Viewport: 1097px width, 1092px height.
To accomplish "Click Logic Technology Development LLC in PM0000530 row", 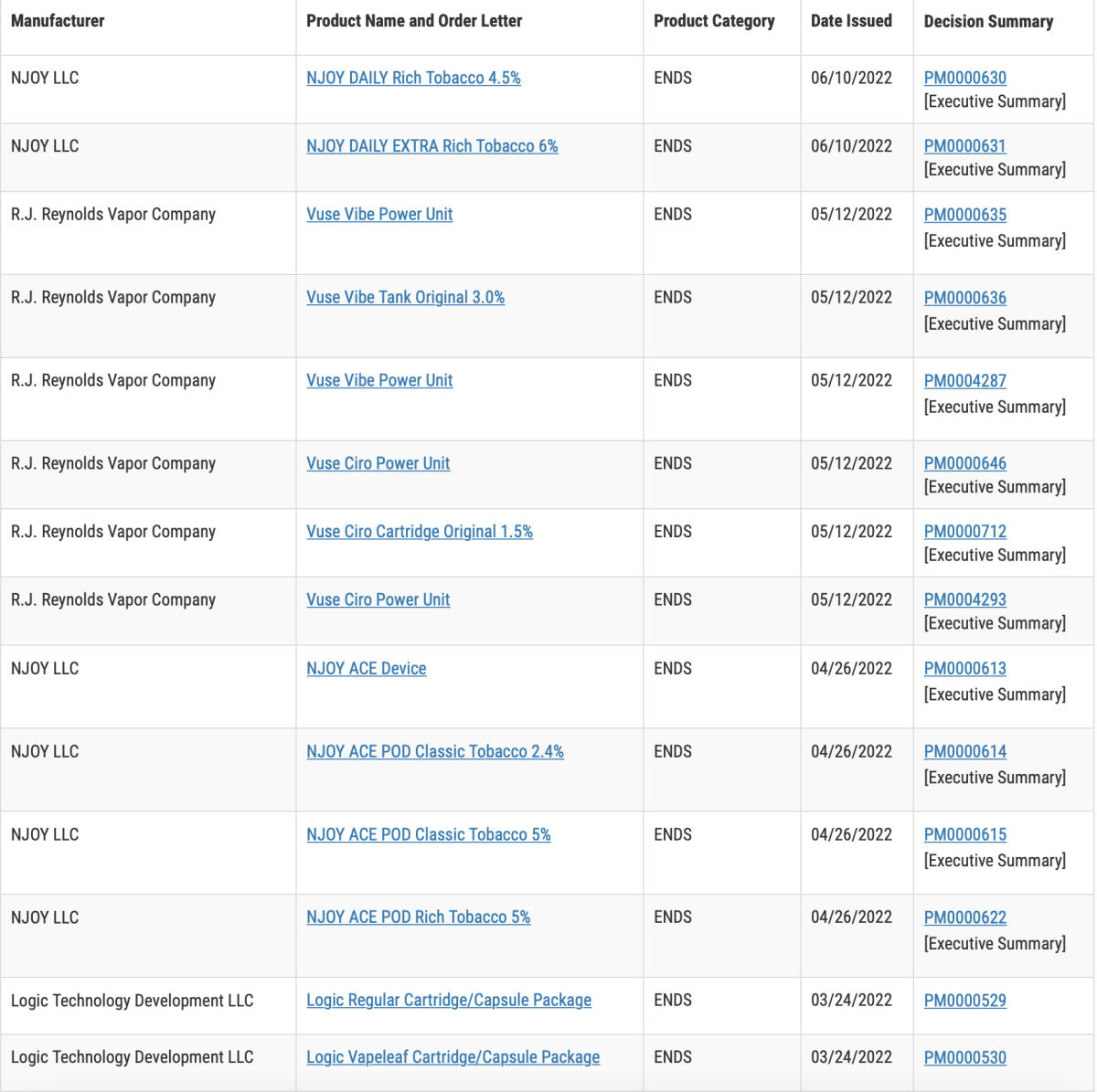I will tap(132, 1057).
